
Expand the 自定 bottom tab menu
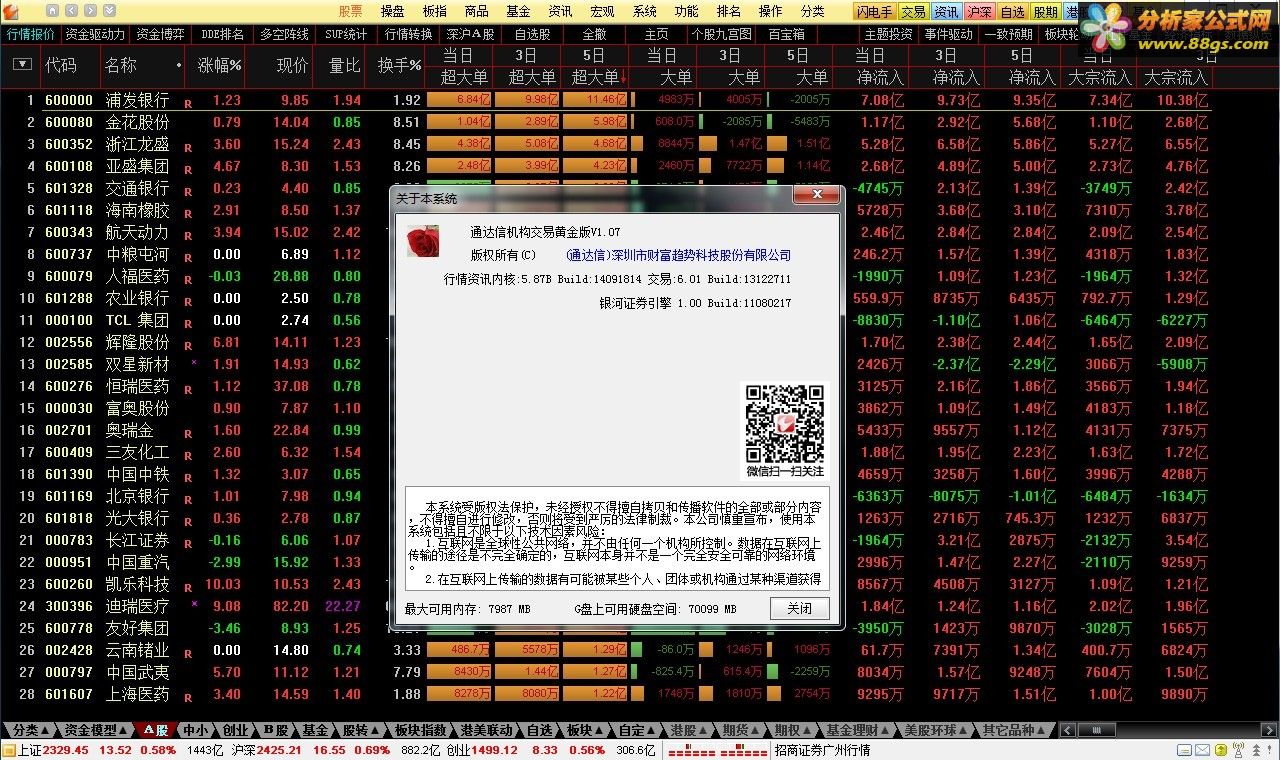point(636,730)
